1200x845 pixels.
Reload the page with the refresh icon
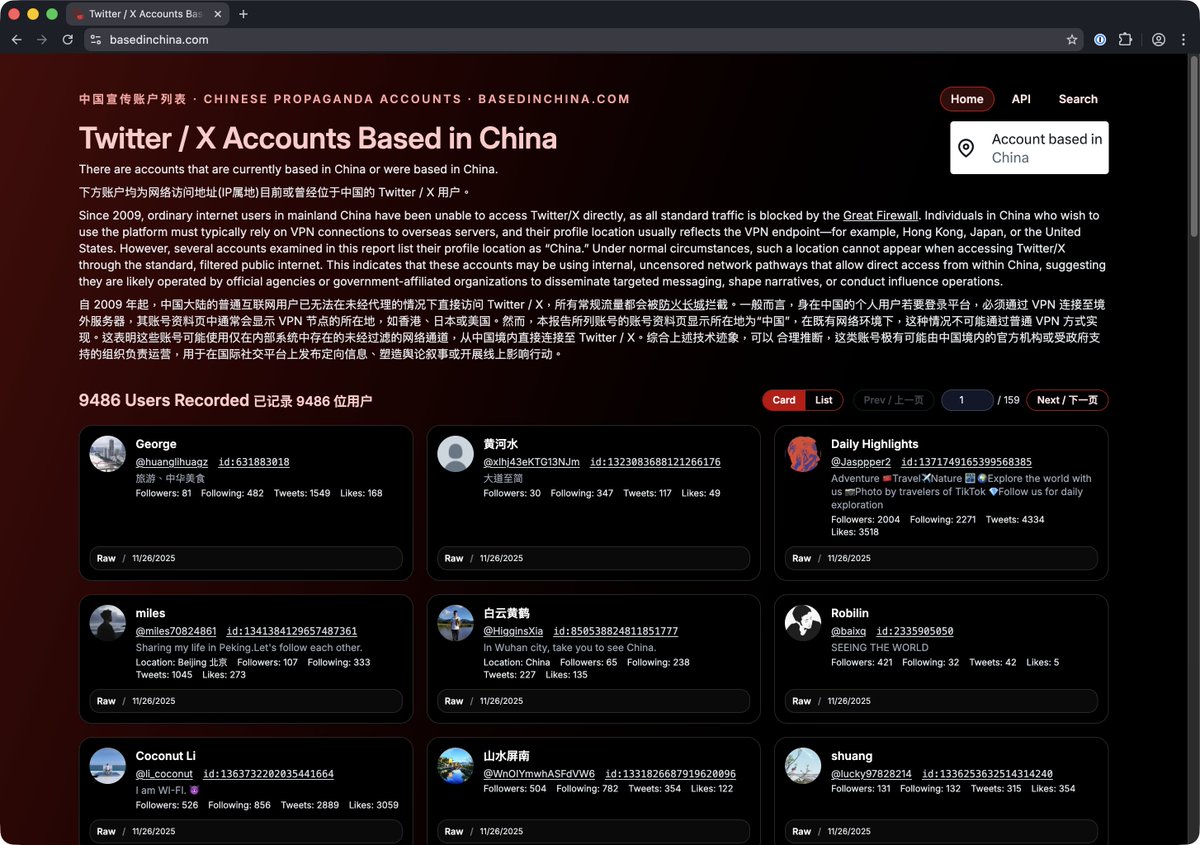tap(67, 39)
